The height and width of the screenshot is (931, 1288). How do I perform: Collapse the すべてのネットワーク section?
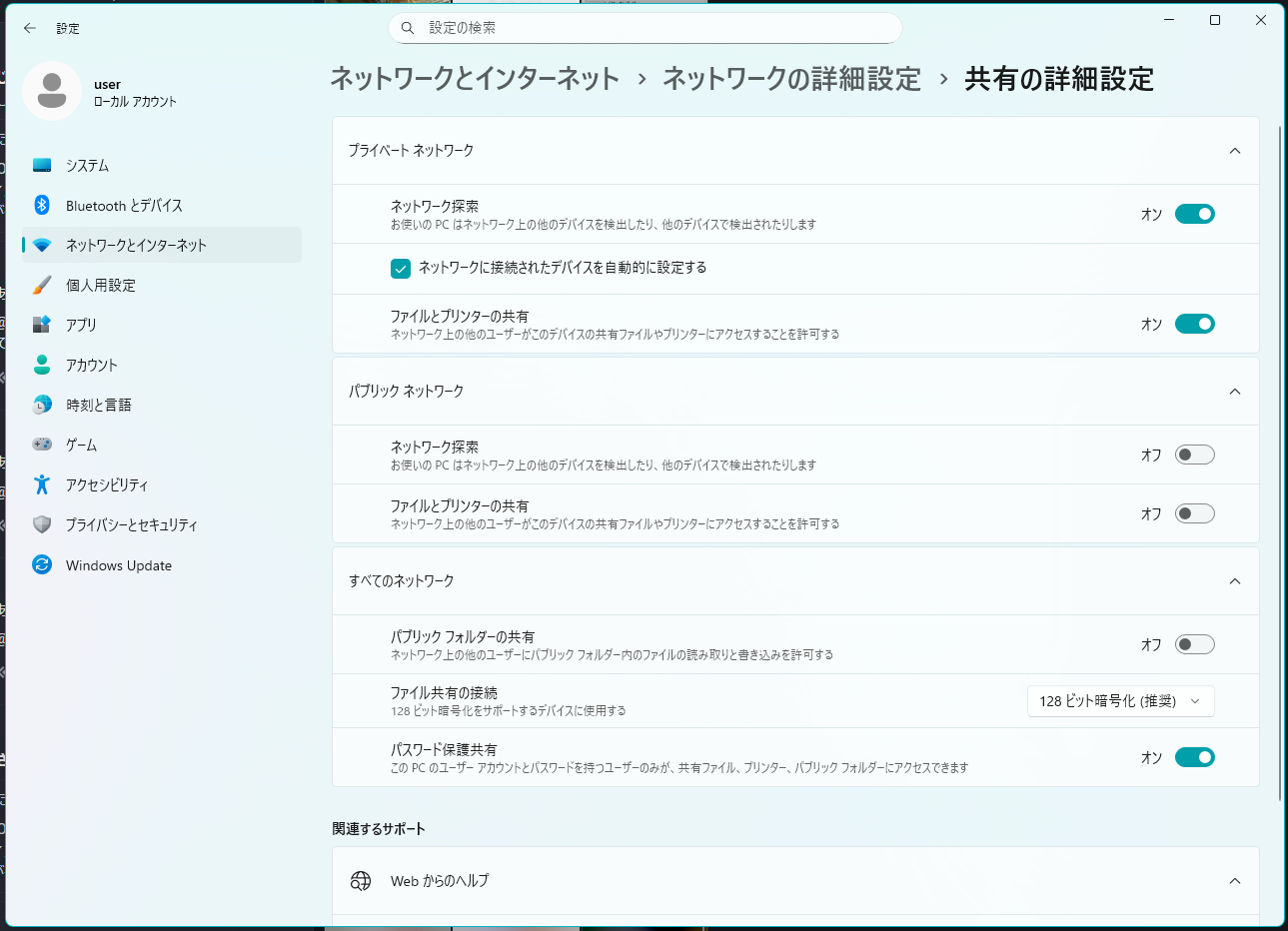click(1234, 581)
